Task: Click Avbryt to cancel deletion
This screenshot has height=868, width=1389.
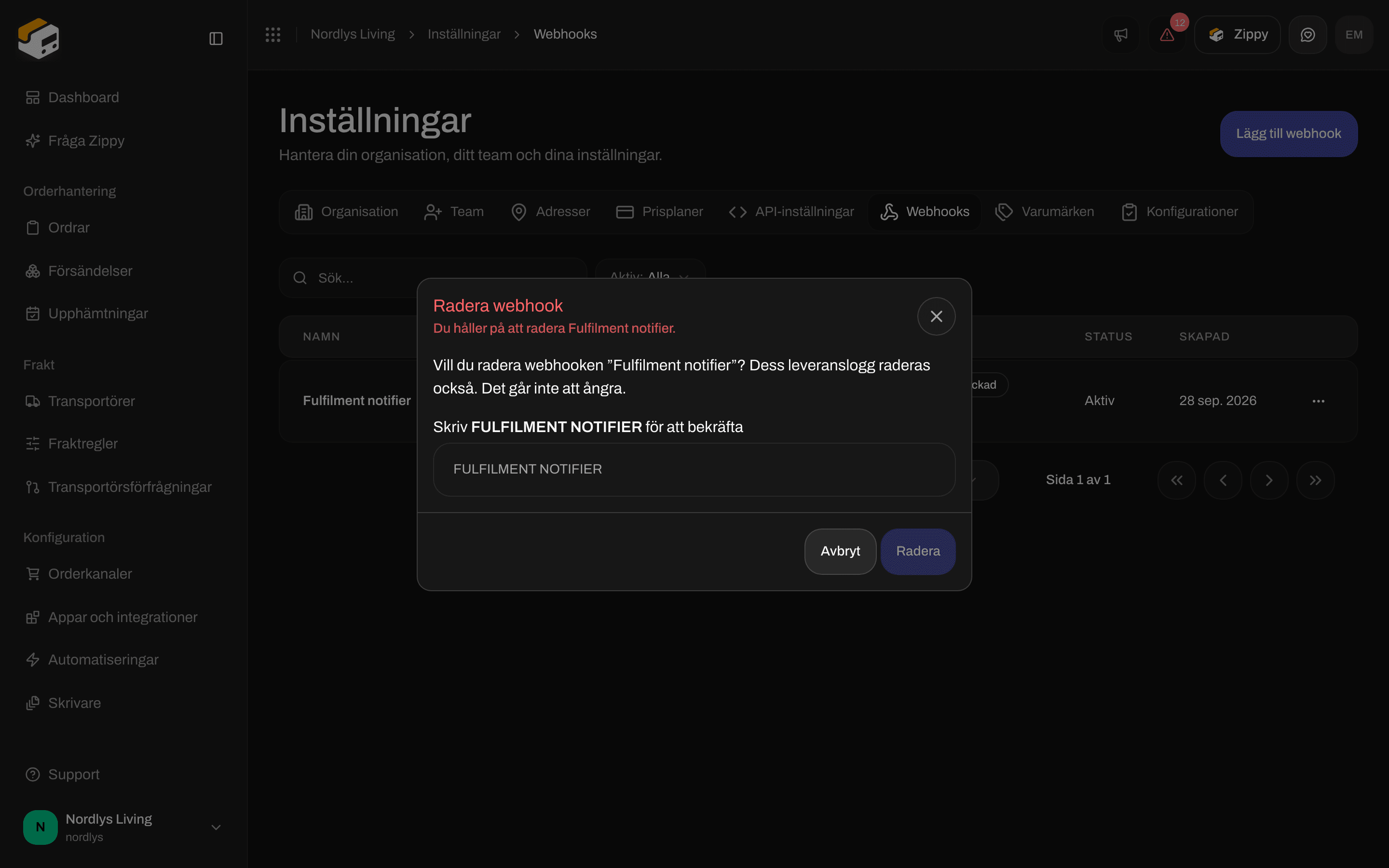Action: point(840,551)
